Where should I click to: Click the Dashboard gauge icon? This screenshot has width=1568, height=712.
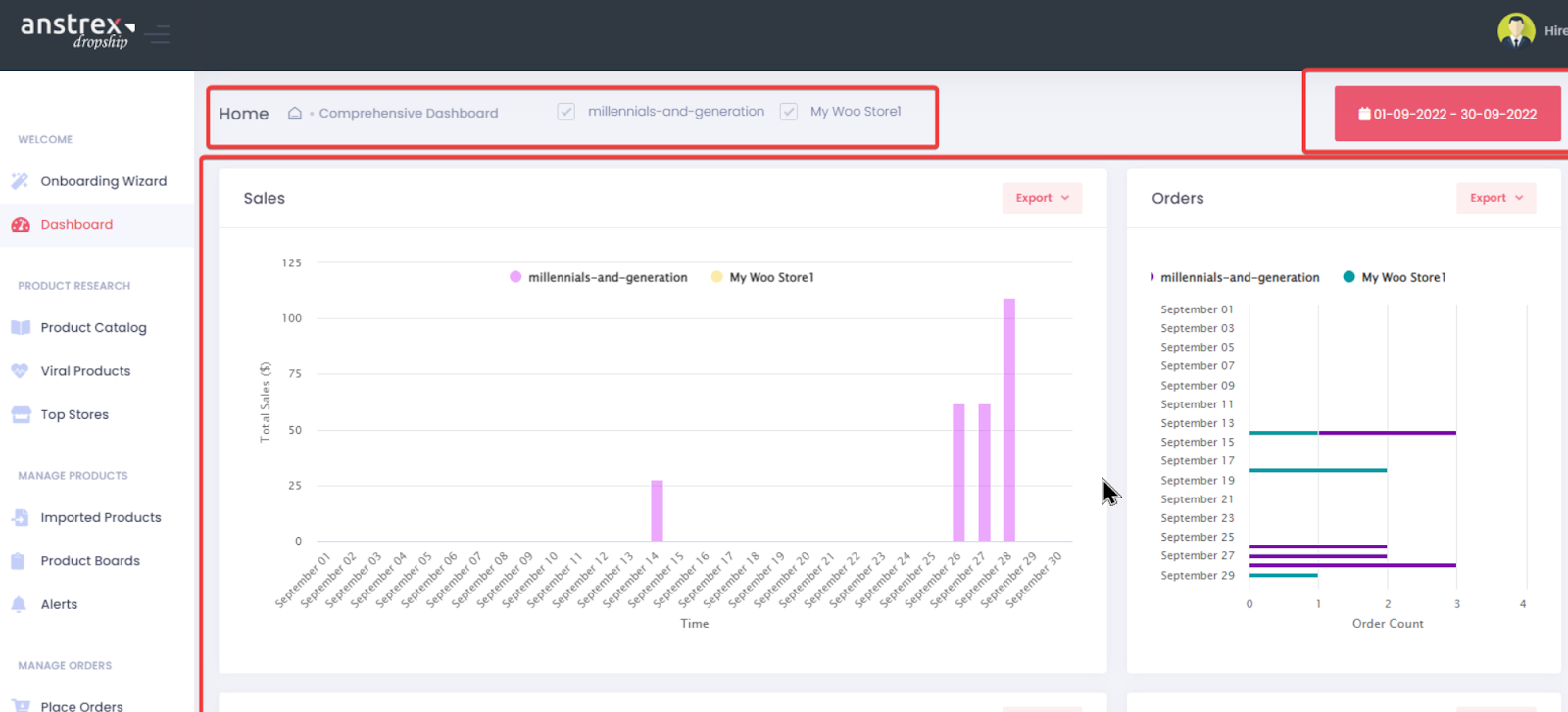click(20, 225)
